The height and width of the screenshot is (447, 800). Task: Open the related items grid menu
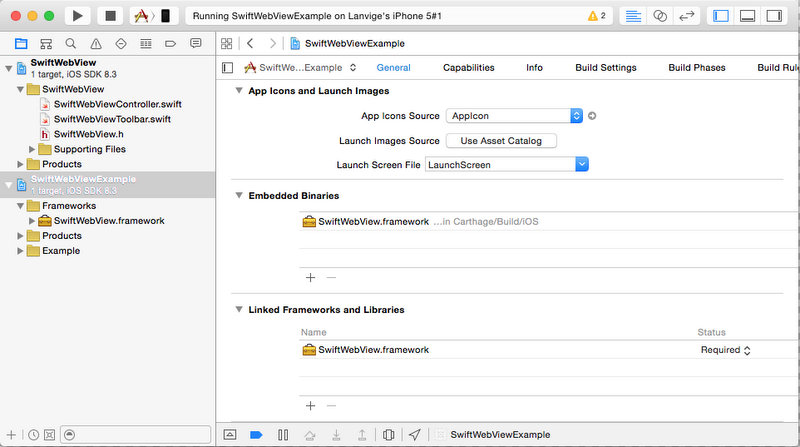(x=227, y=43)
